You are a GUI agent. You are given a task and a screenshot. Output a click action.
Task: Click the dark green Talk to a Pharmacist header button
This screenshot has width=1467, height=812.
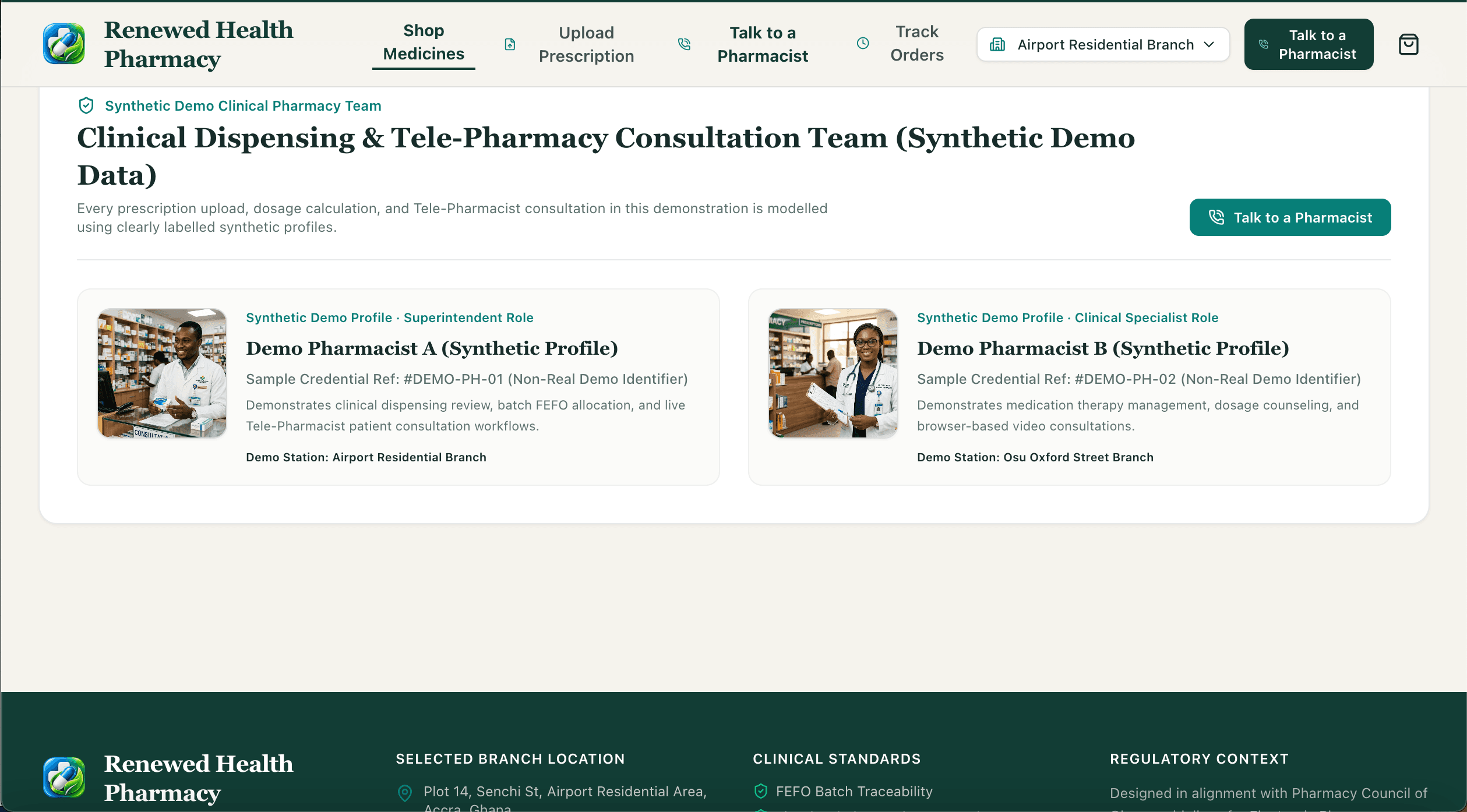tap(1309, 44)
